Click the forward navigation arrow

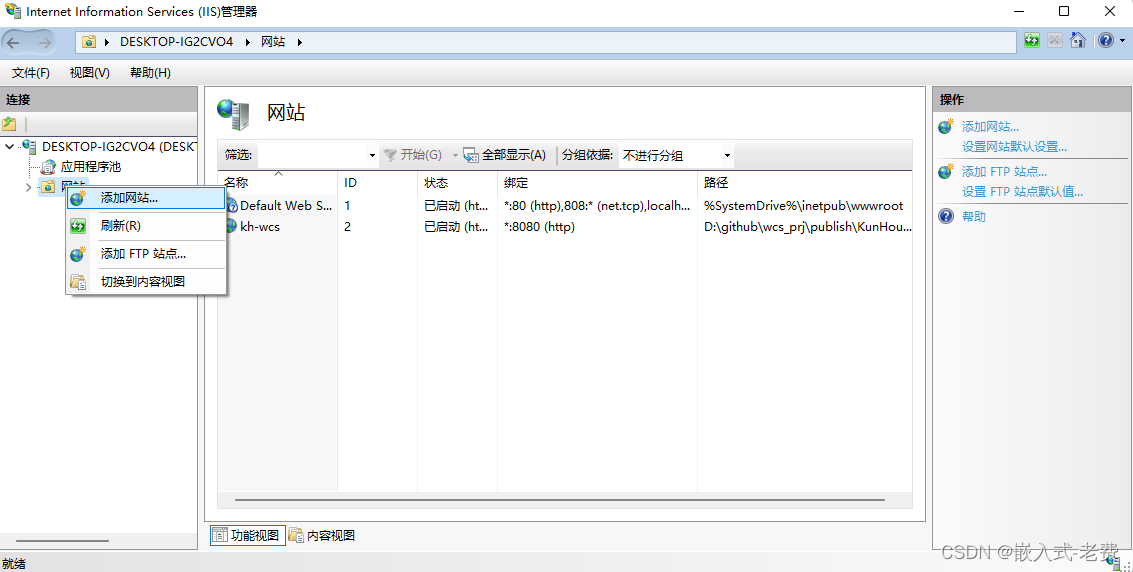coord(44,43)
